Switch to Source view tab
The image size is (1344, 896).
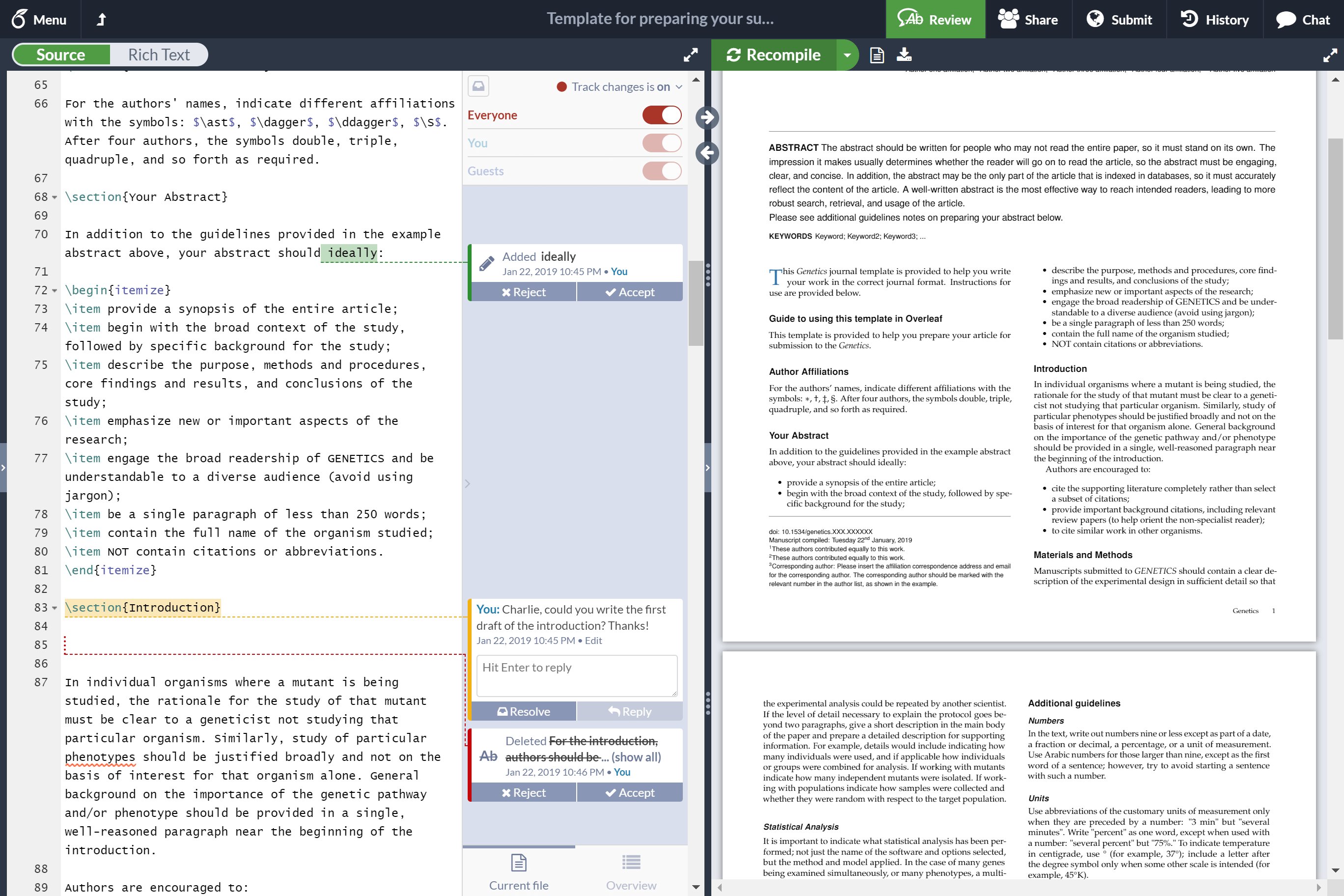coord(59,55)
